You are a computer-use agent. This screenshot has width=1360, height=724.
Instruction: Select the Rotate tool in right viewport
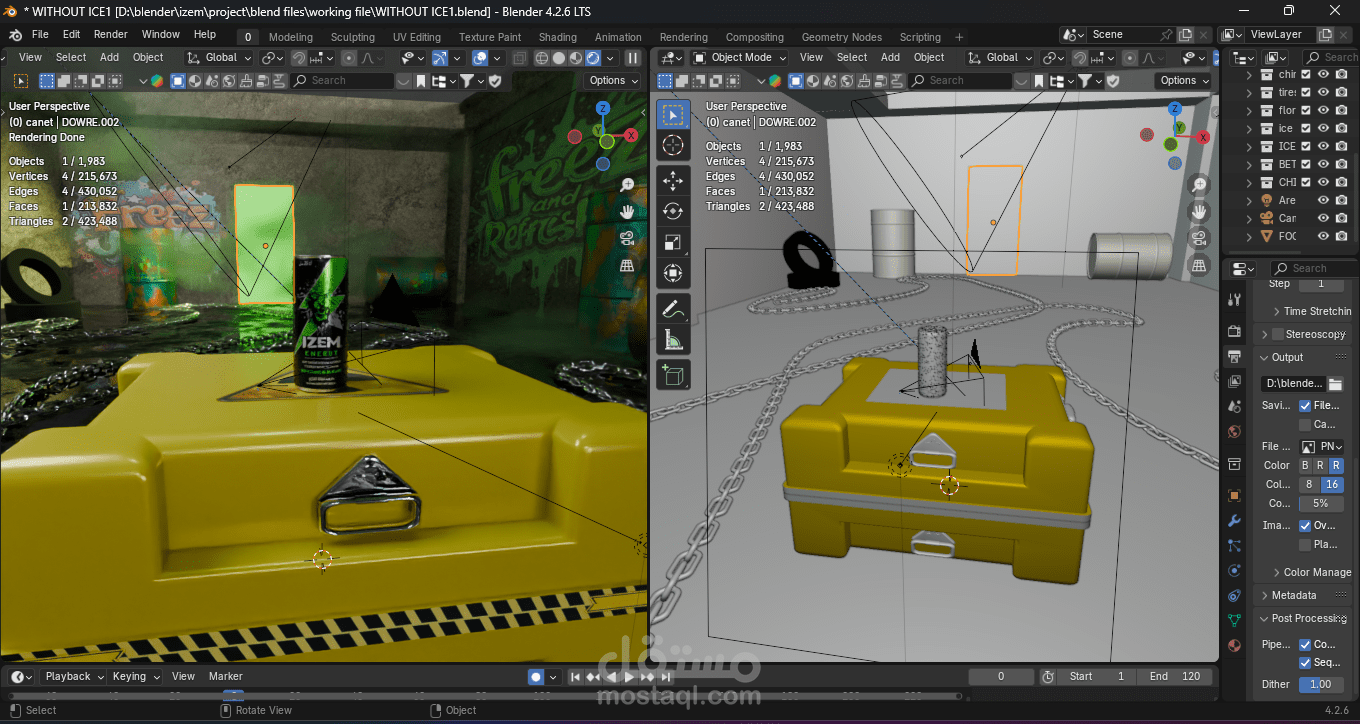[673, 211]
